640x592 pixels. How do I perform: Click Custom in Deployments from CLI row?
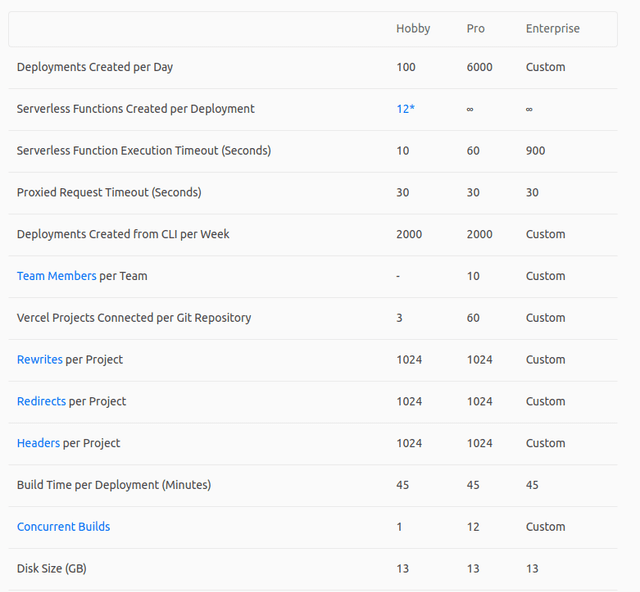coord(545,234)
